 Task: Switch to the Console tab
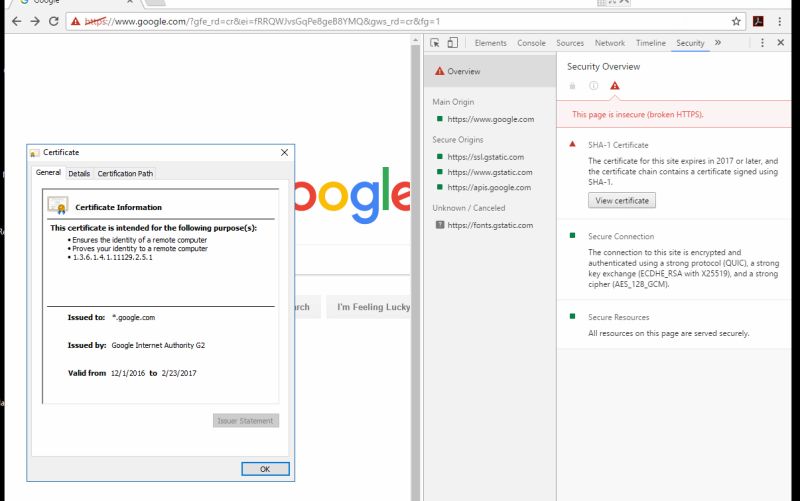tap(531, 43)
